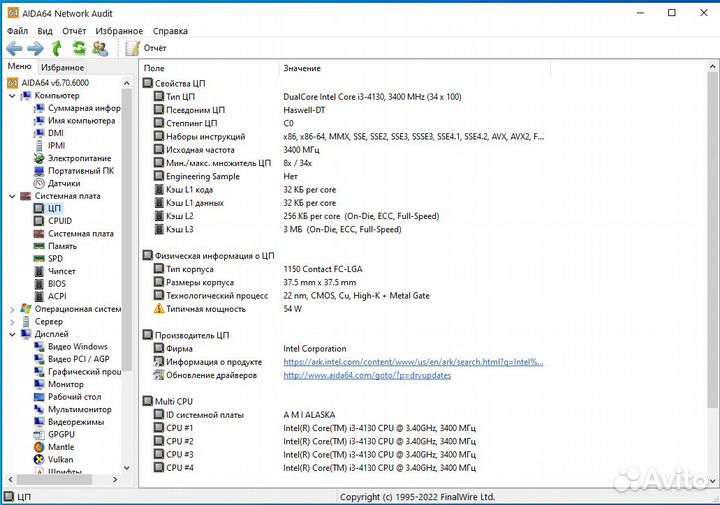720x505 pixels.
Task: Switch to the Избранное sidebar tab
Action: point(62,67)
